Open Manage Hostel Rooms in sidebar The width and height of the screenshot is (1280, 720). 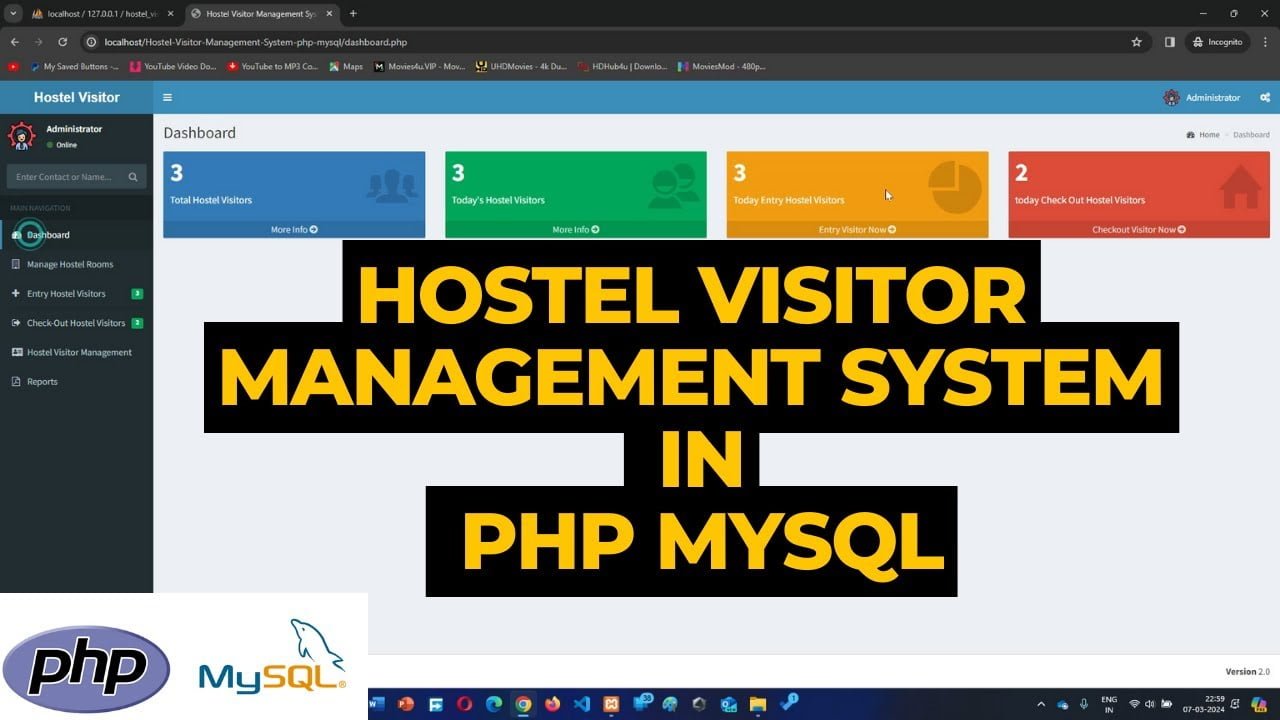(70, 264)
